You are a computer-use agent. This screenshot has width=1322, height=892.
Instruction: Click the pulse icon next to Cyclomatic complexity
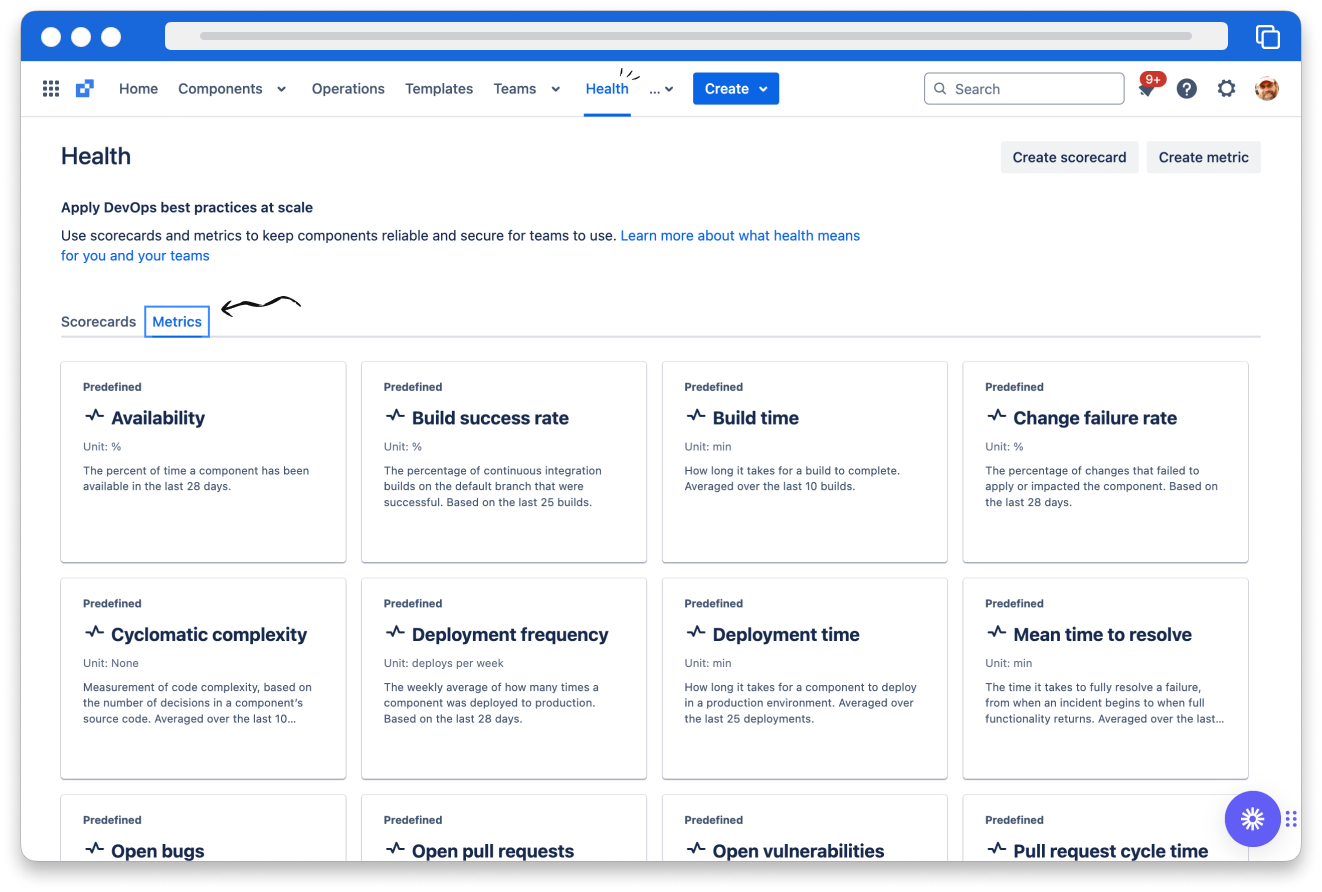click(94, 632)
